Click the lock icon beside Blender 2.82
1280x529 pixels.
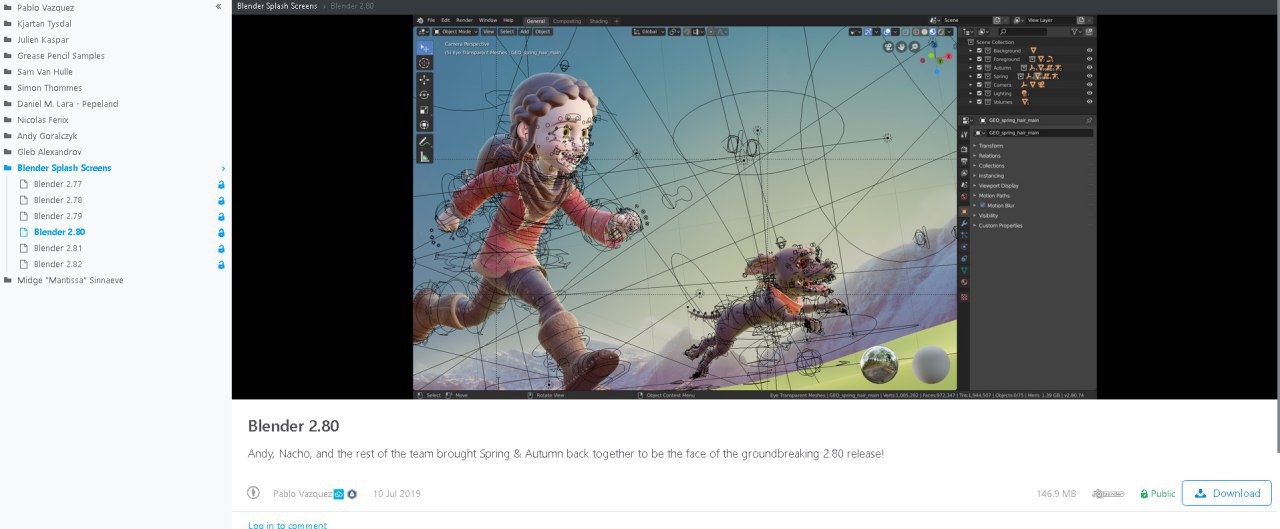pyautogui.click(x=221, y=264)
